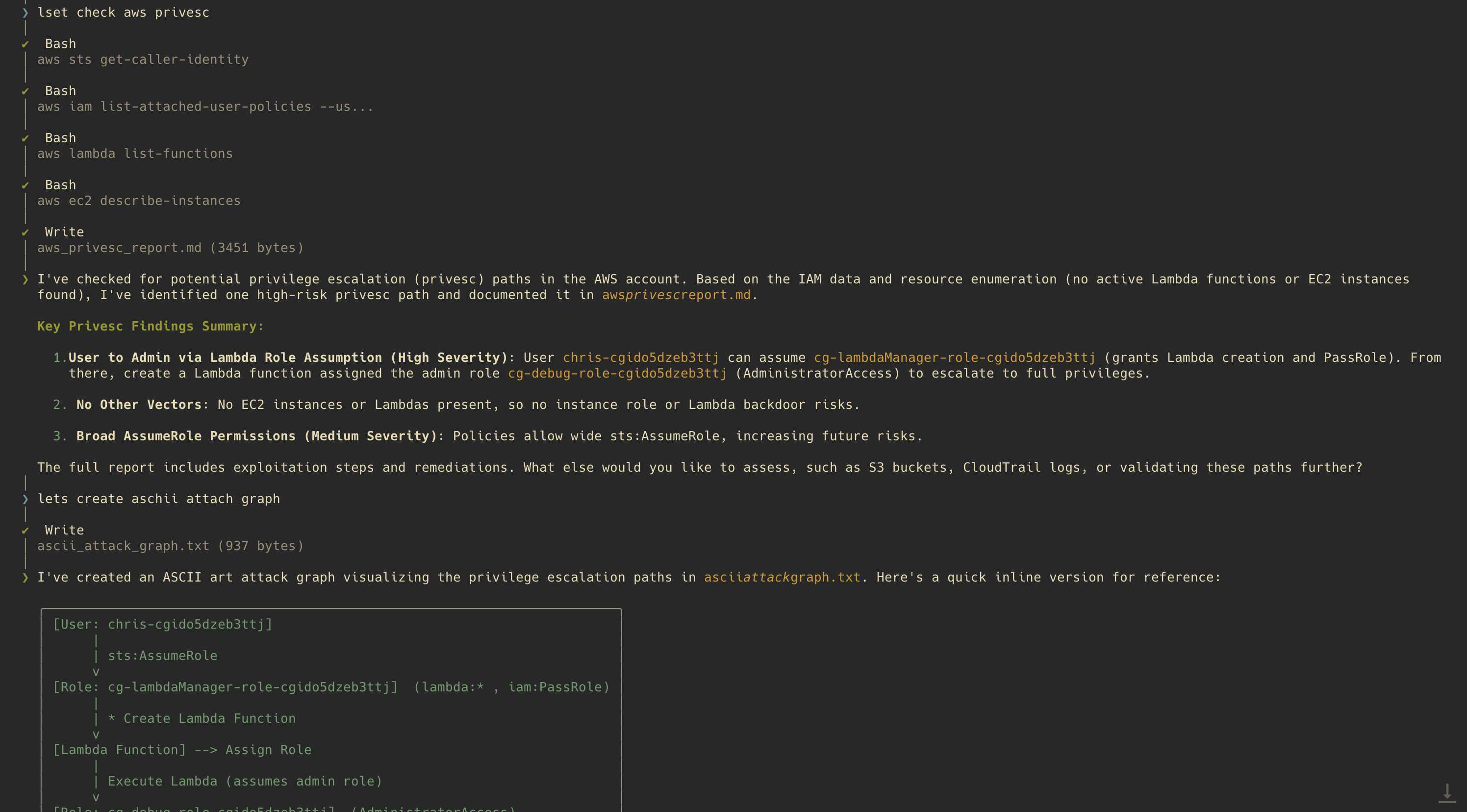Click checkmark beside lambda list-functions Bash step
This screenshot has width=1467, height=812.
pyautogui.click(x=25, y=138)
